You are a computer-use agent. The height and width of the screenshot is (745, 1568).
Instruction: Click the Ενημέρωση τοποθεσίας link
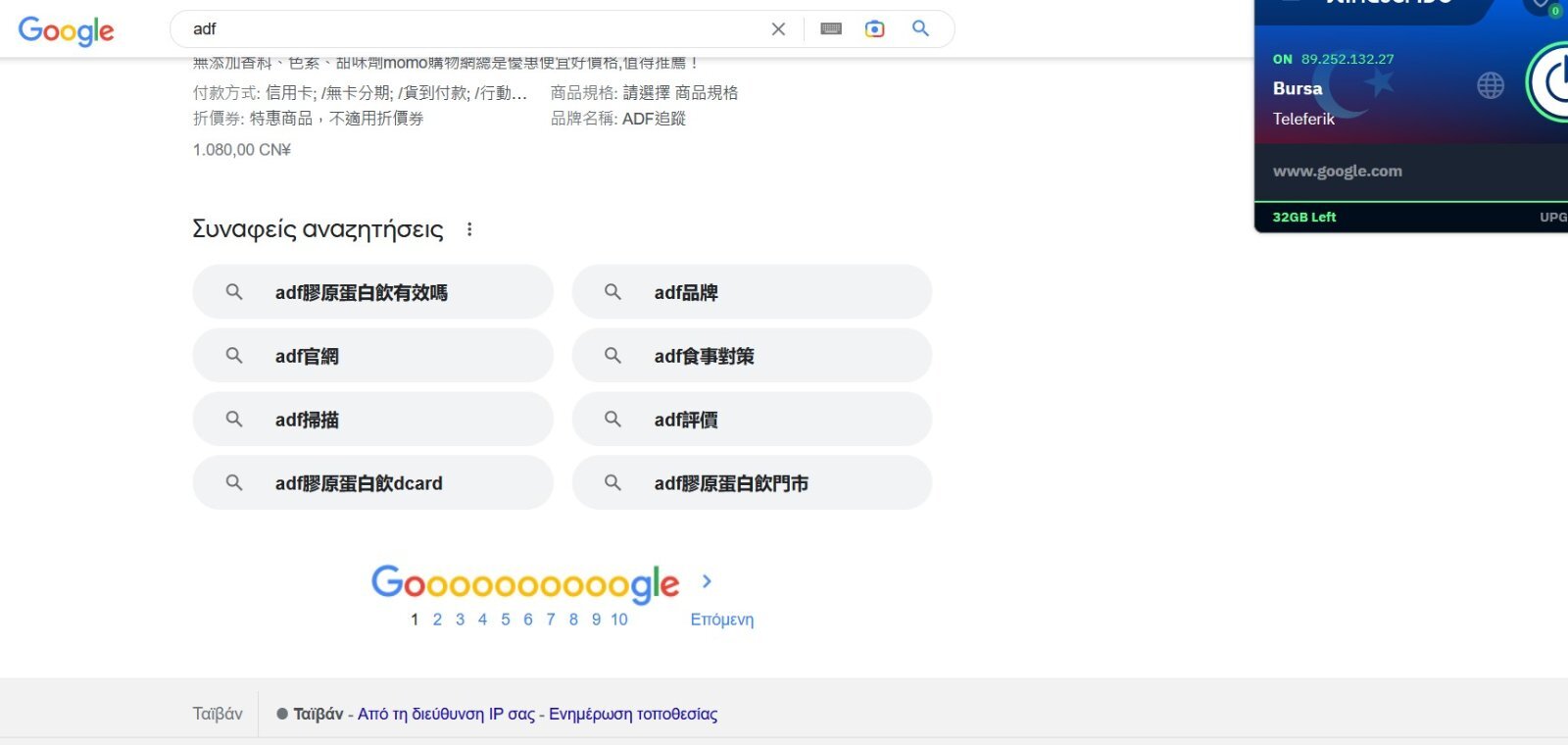point(632,714)
